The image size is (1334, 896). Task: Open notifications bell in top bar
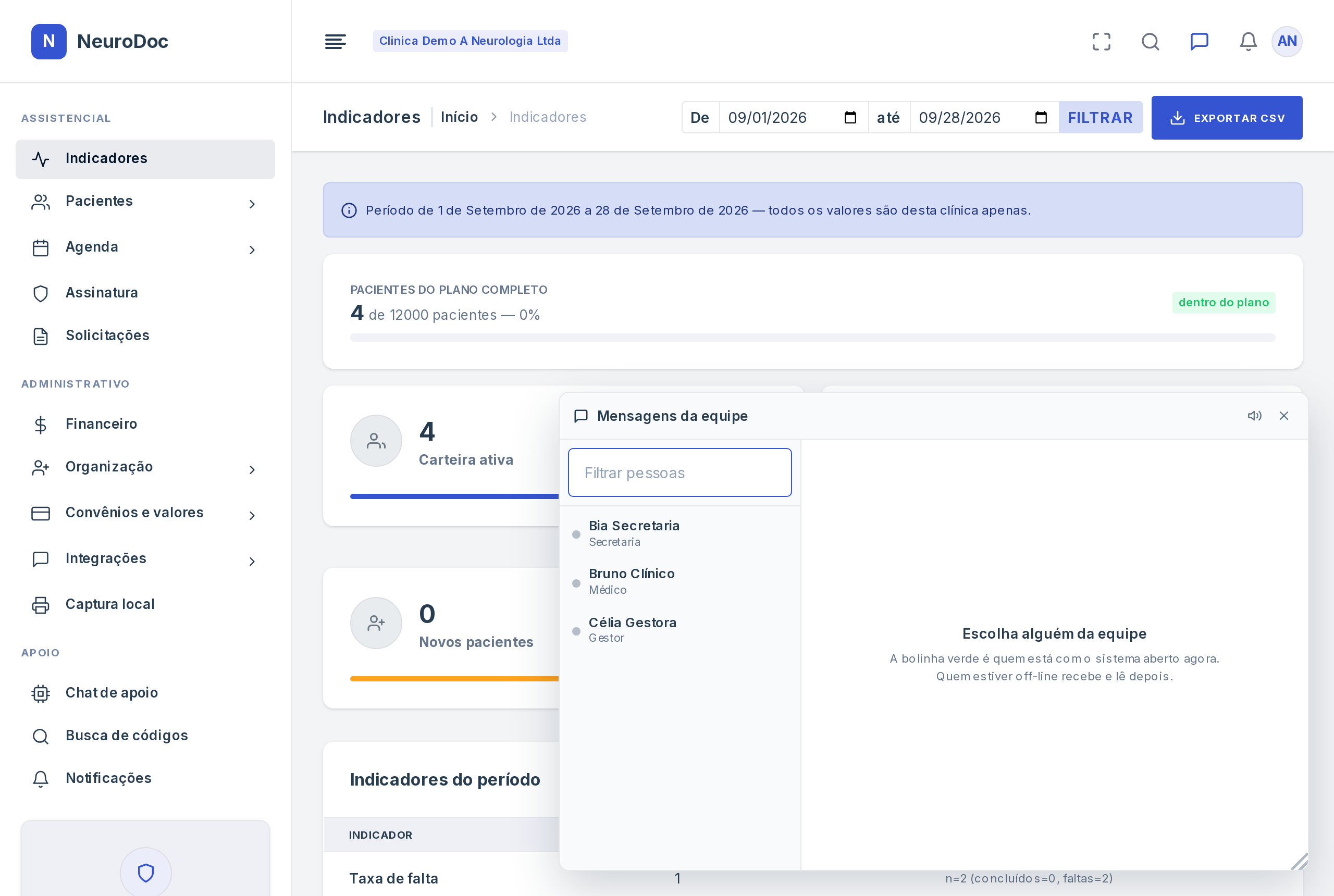1248,41
